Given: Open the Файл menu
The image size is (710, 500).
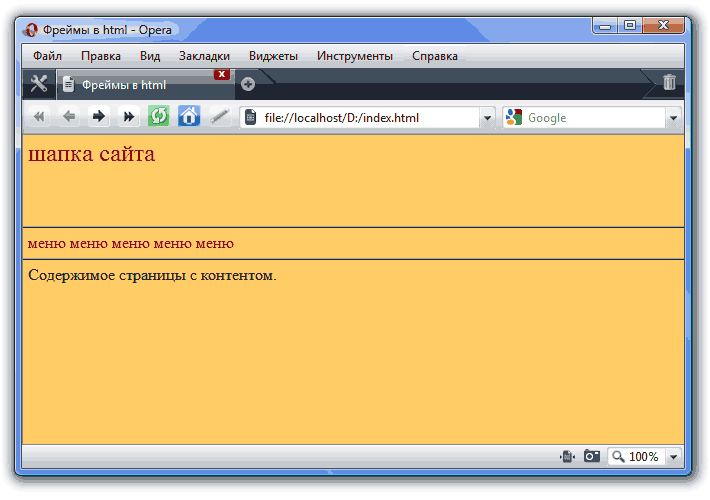Looking at the screenshot, I should pyautogui.click(x=48, y=56).
